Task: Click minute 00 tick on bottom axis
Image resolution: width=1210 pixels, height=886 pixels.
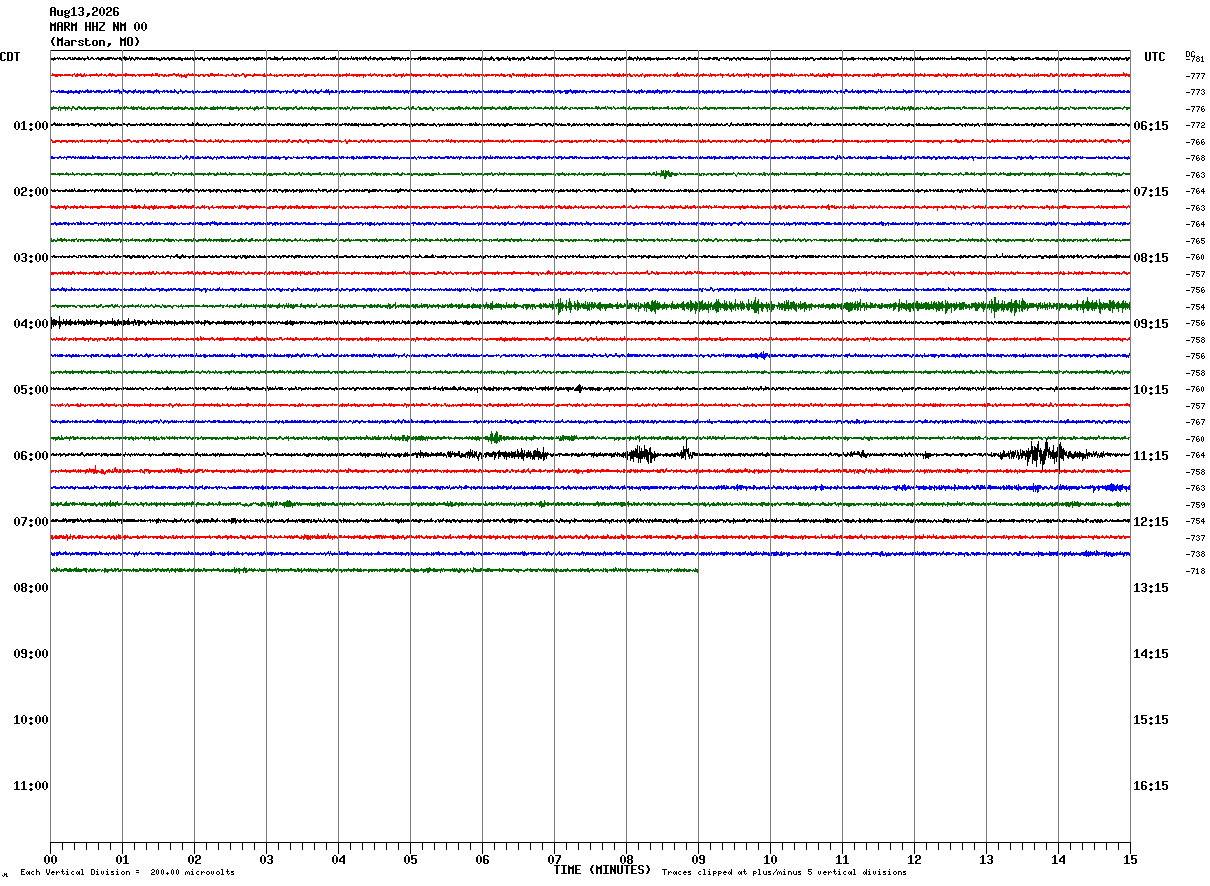Action: pos(50,859)
